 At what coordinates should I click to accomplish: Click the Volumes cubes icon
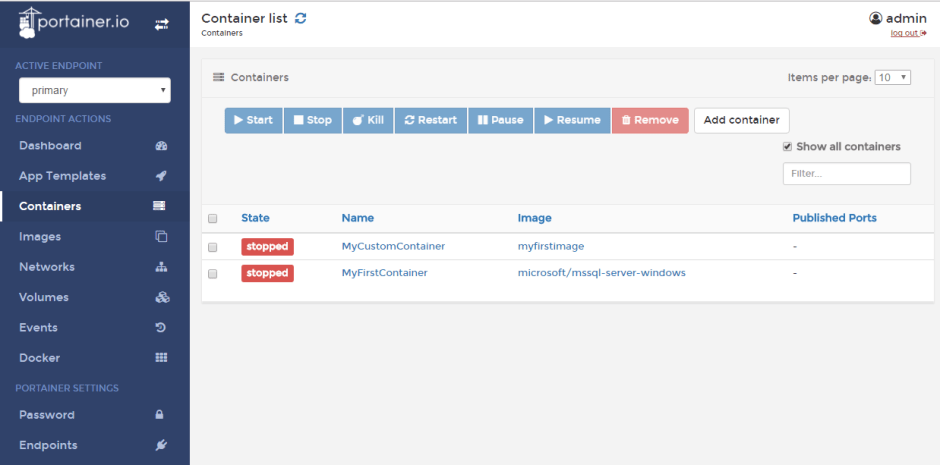coord(161,298)
